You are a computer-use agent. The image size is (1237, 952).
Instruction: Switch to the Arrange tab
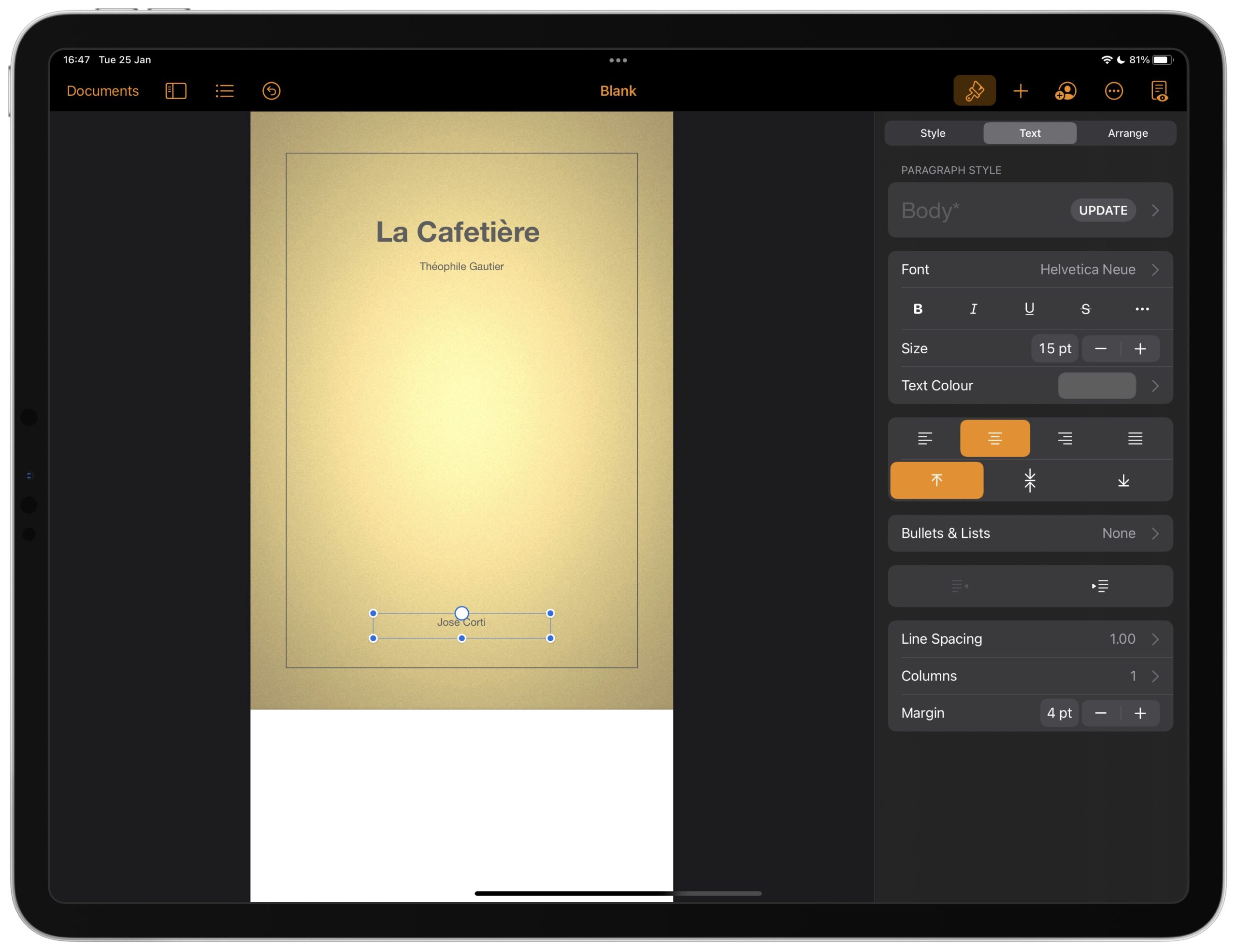[x=1127, y=132]
